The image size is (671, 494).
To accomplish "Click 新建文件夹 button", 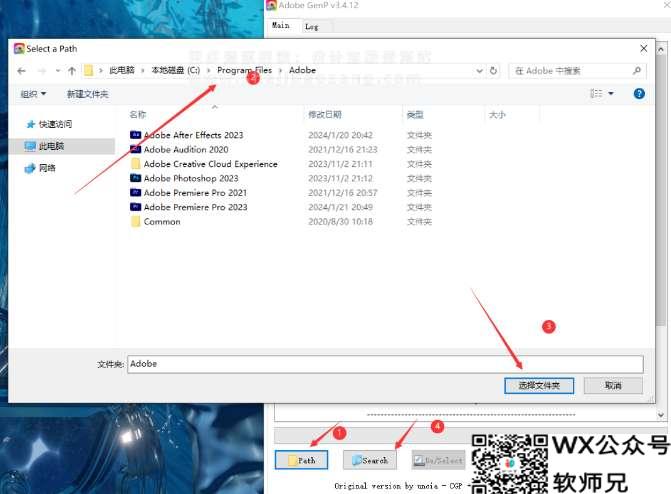I will click(x=87, y=94).
